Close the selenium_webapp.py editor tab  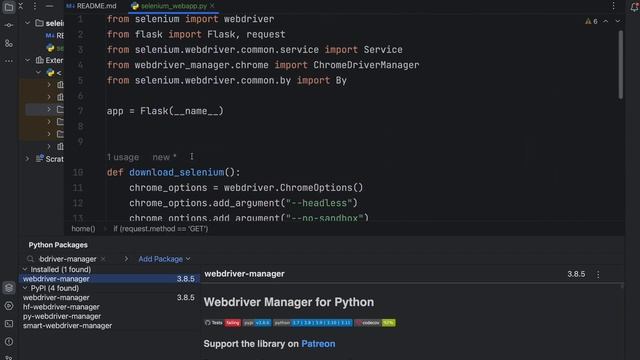pos(212,6)
